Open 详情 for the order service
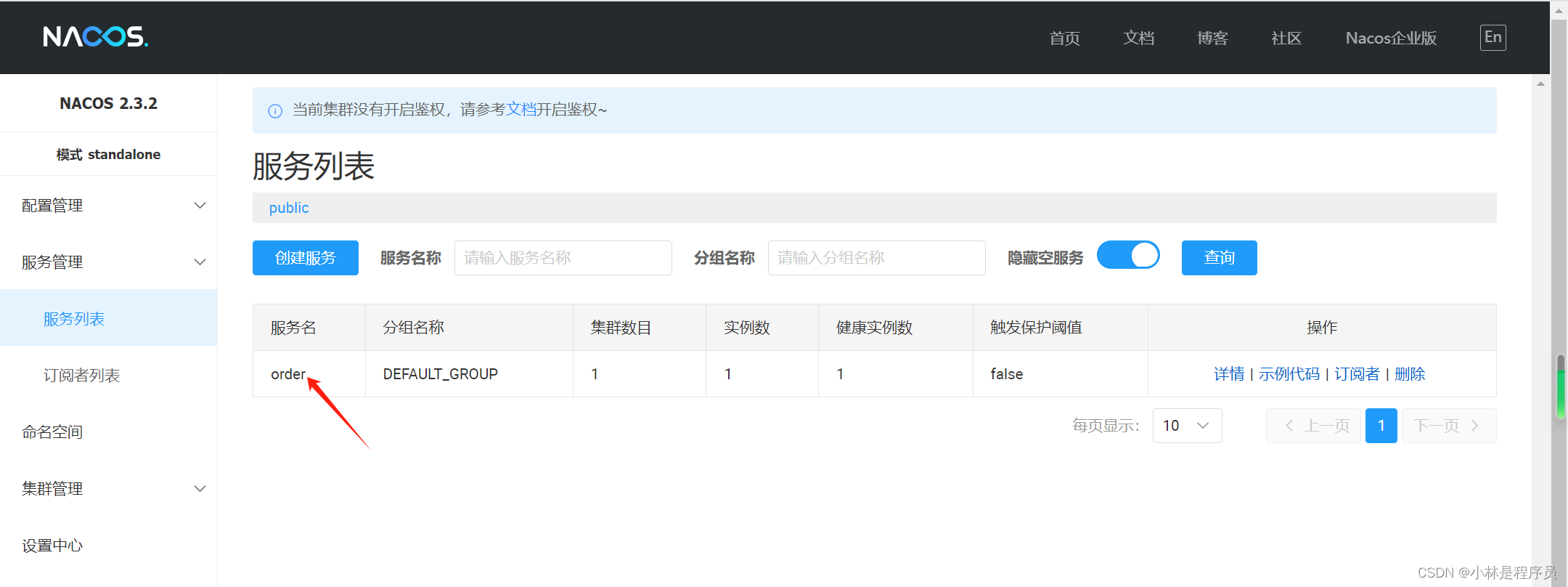1568x587 pixels. (1229, 374)
